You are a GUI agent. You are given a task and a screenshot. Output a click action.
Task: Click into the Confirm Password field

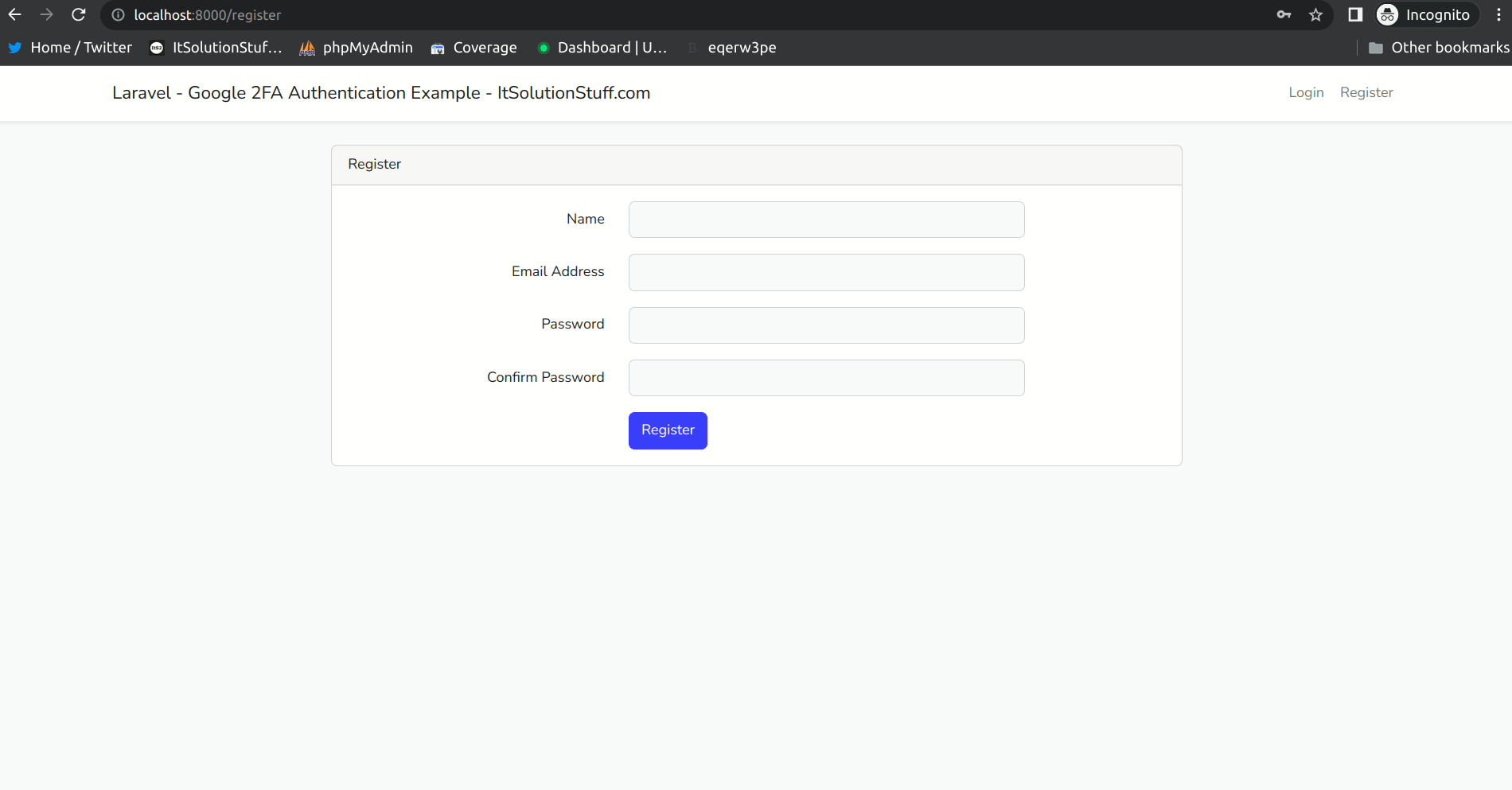tap(826, 378)
